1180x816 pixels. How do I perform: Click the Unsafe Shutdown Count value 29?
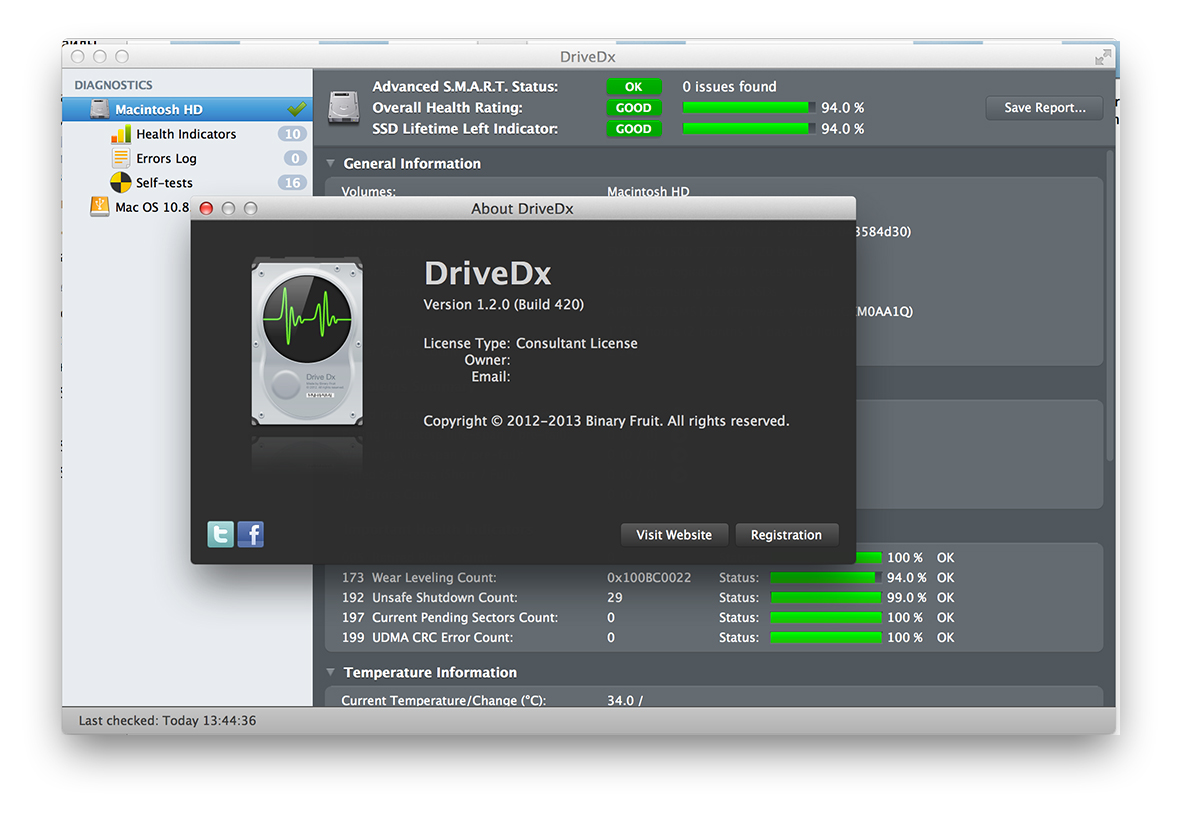(x=615, y=598)
